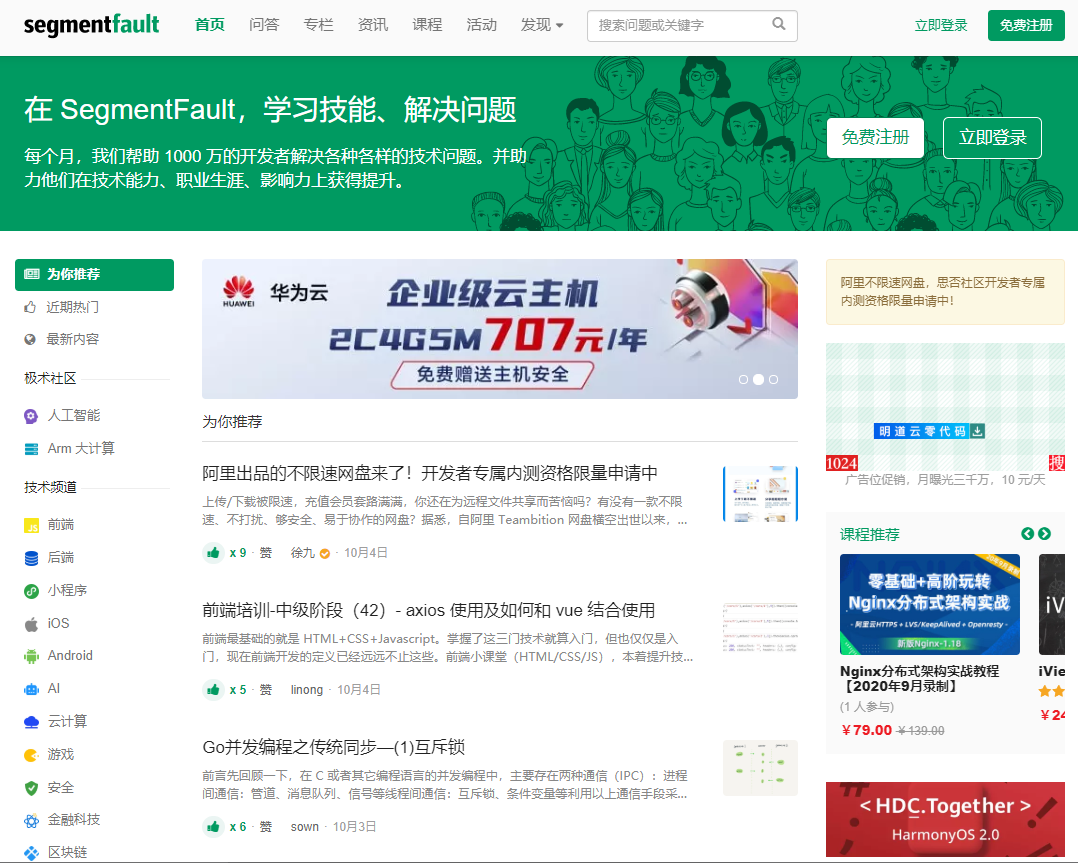1078x863 pixels.
Task: Open Nginx分布式架构实战教程 course title
Action: 919,678
